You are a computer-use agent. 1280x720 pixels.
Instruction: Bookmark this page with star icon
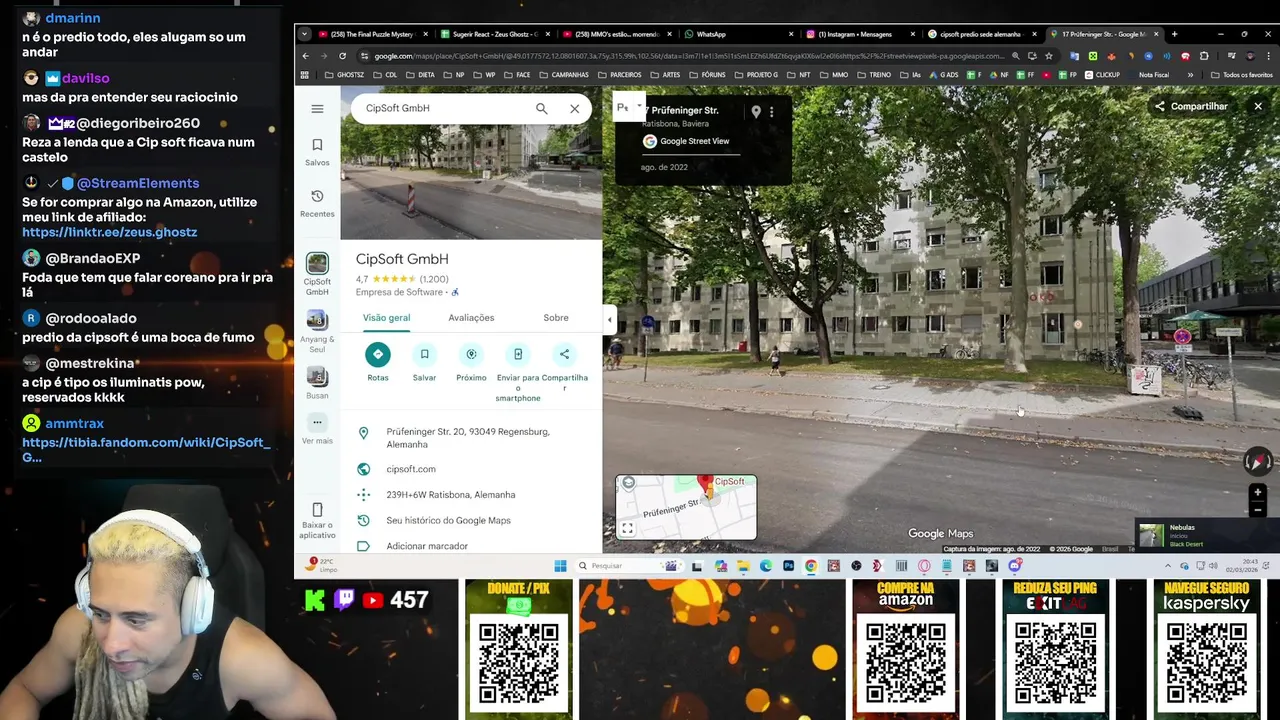click(x=1048, y=56)
